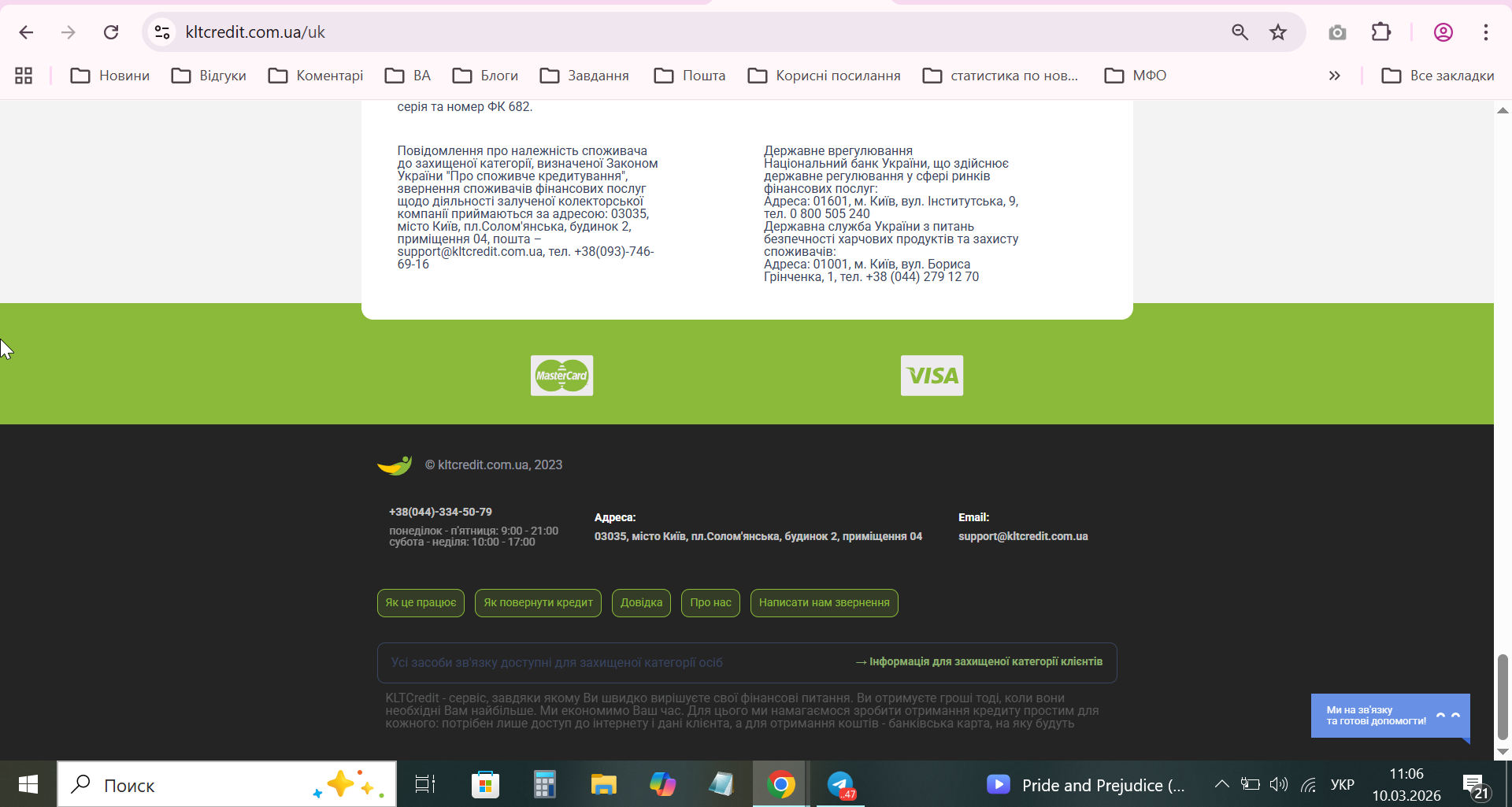Screen dimensions: 1512x807
Task: Click the vertical scrollbar thumb
Action: tap(1503, 697)
